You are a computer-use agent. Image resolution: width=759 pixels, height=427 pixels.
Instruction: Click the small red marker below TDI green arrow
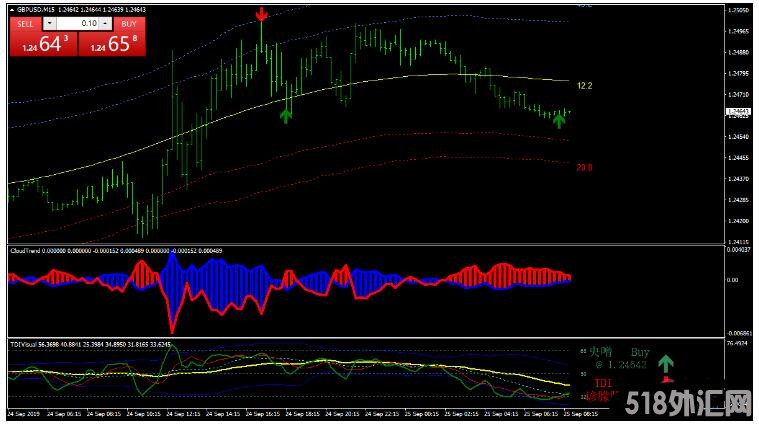click(668, 379)
